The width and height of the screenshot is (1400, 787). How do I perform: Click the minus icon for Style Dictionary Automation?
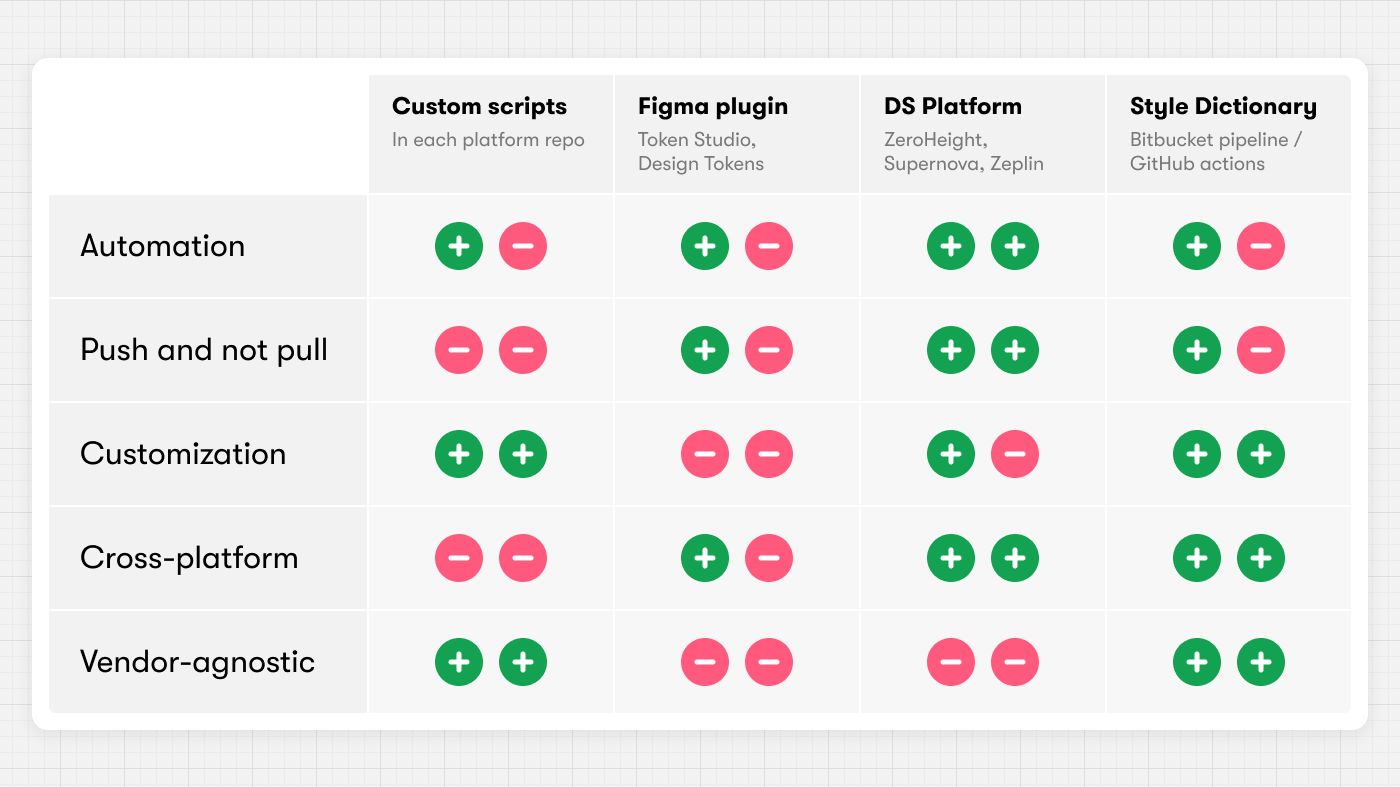[1261, 246]
